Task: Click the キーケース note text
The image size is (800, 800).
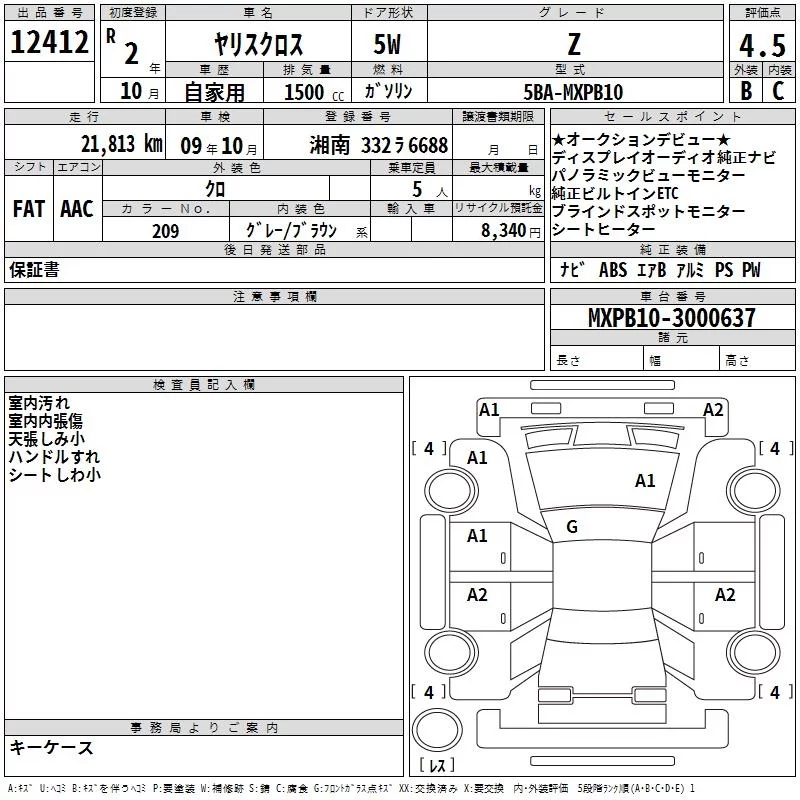Action: (52, 747)
